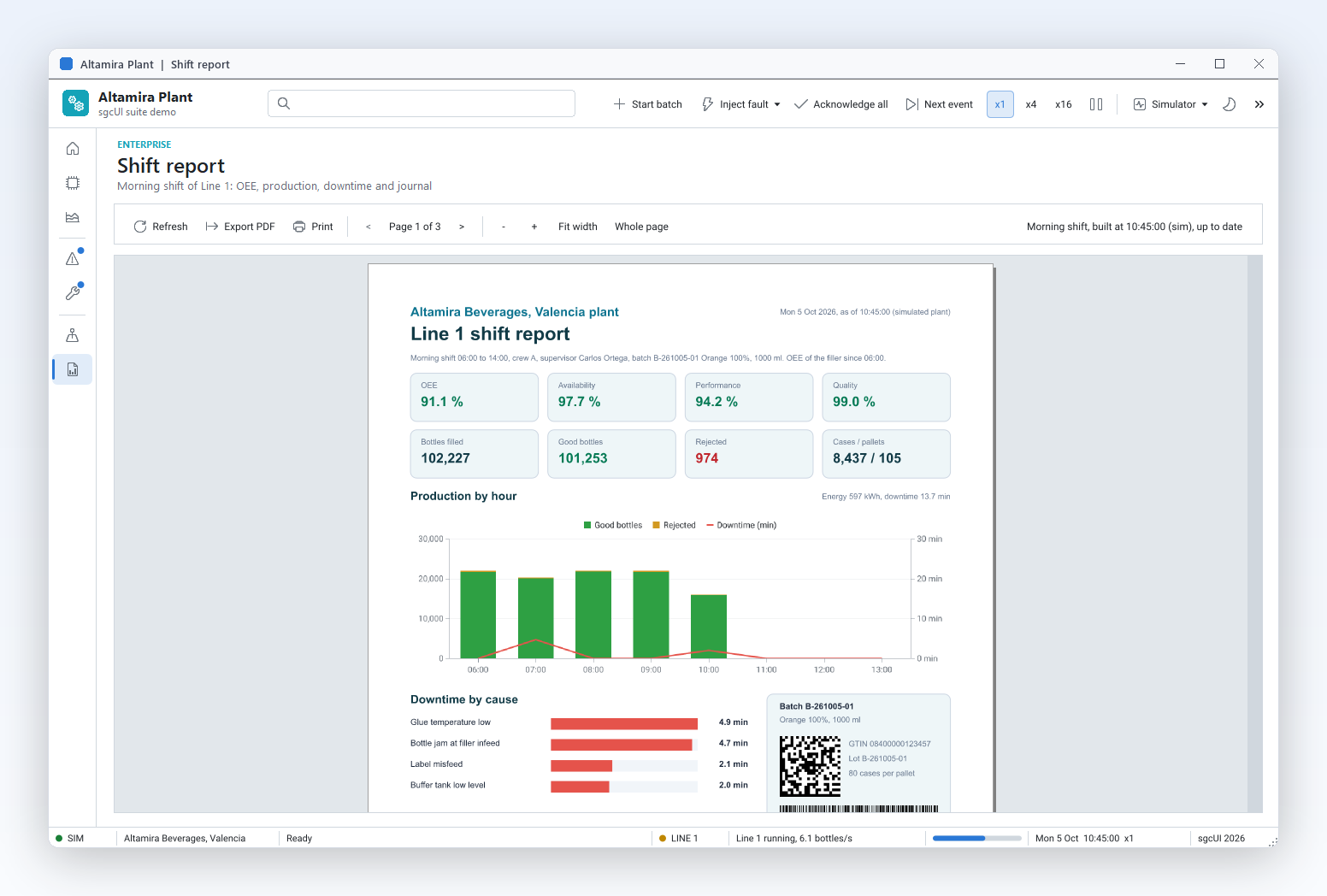
Task: Jump to Next event
Action: pos(939,104)
